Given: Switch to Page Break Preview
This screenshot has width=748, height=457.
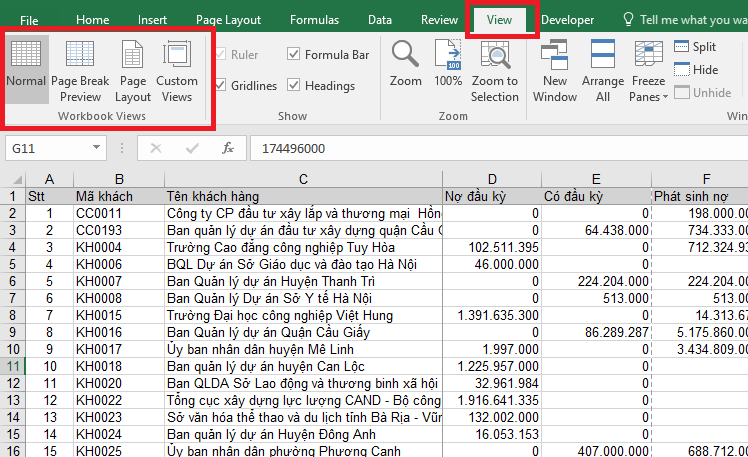Looking at the screenshot, I should (80, 70).
